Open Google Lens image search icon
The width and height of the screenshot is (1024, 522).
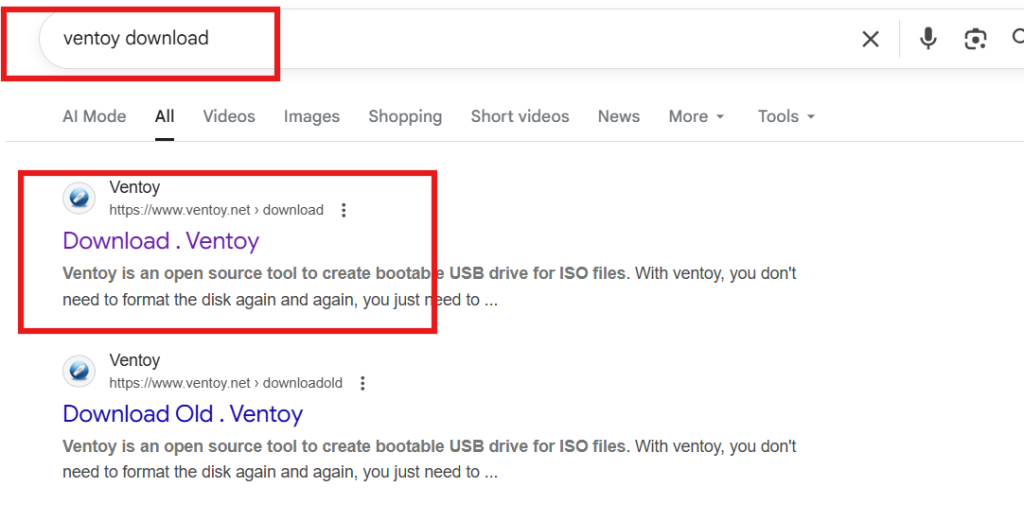click(975, 39)
